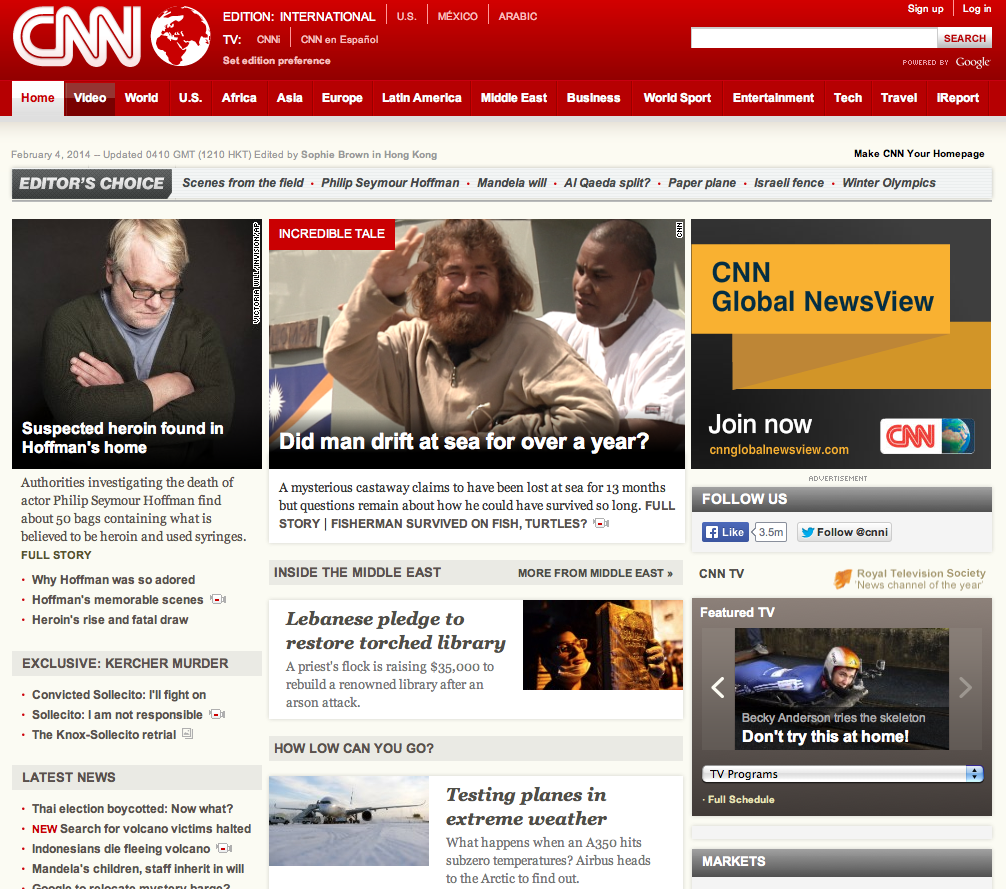Open the Travel section
Viewport: 1006px width, 889px height.
tap(898, 98)
